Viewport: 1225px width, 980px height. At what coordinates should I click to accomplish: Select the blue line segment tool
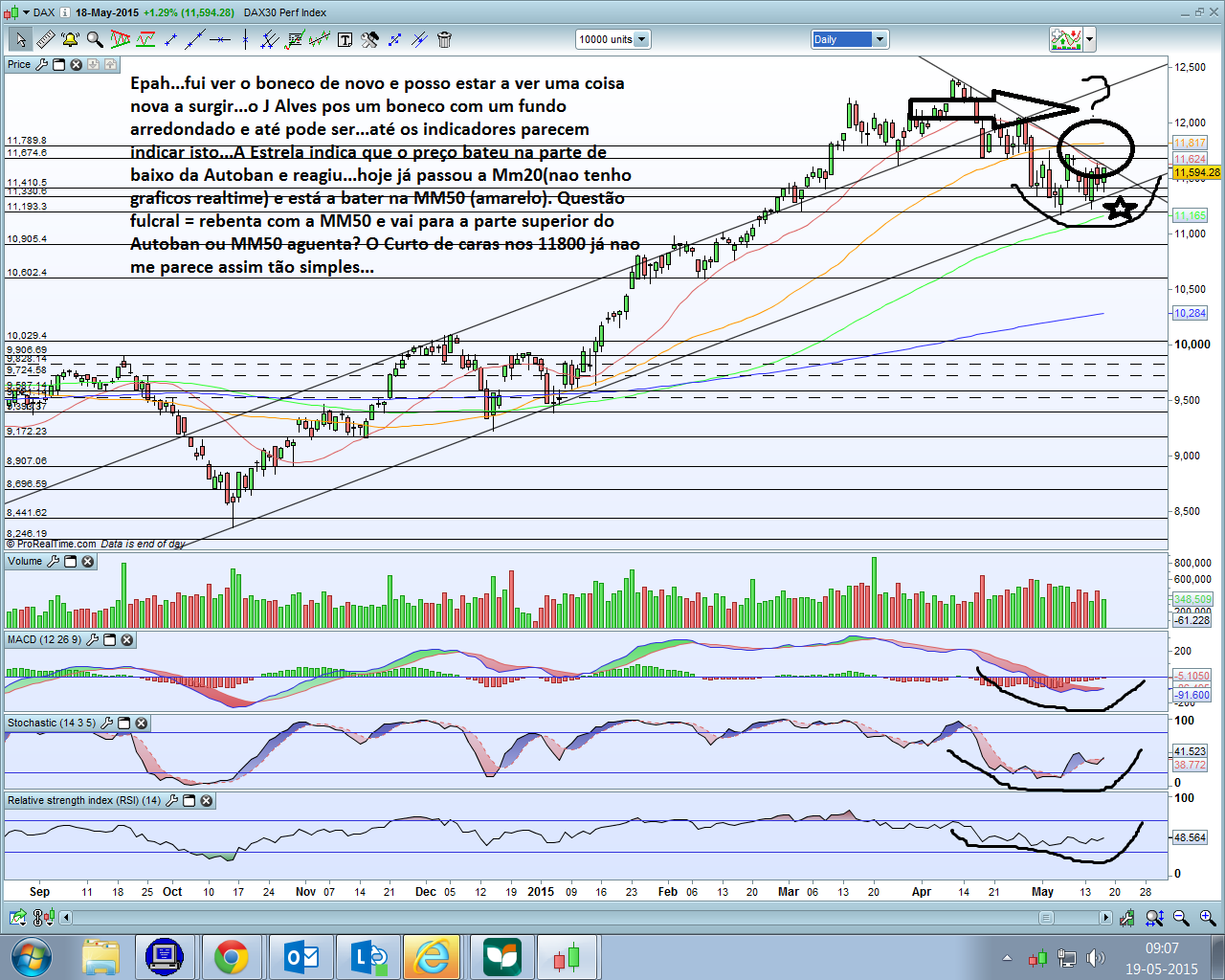pyautogui.click(x=170, y=39)
